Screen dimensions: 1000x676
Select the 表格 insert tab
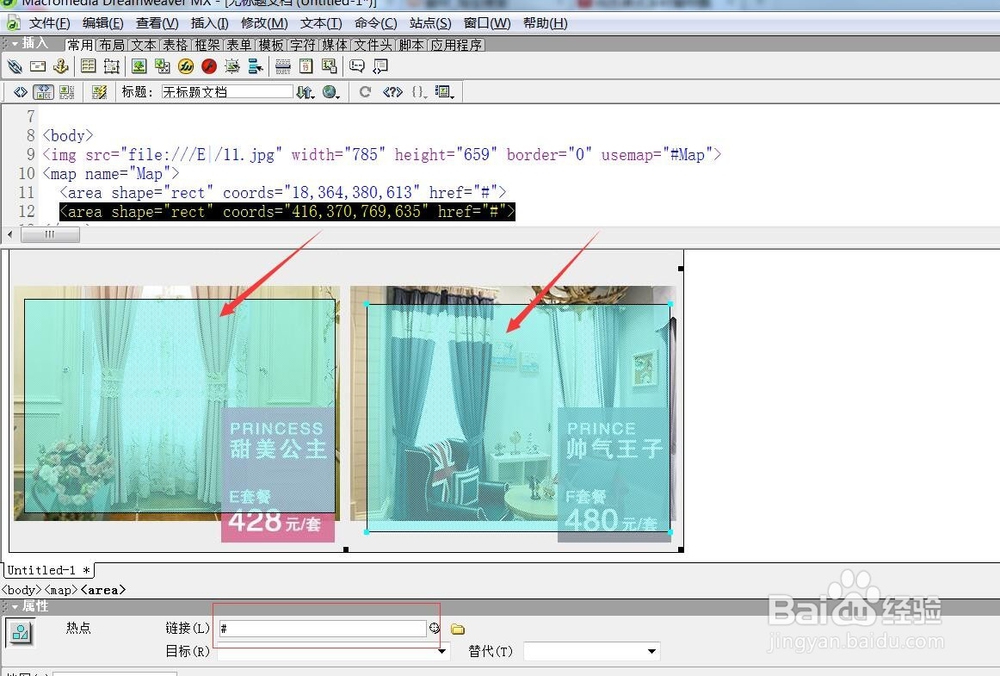[175, 45]
